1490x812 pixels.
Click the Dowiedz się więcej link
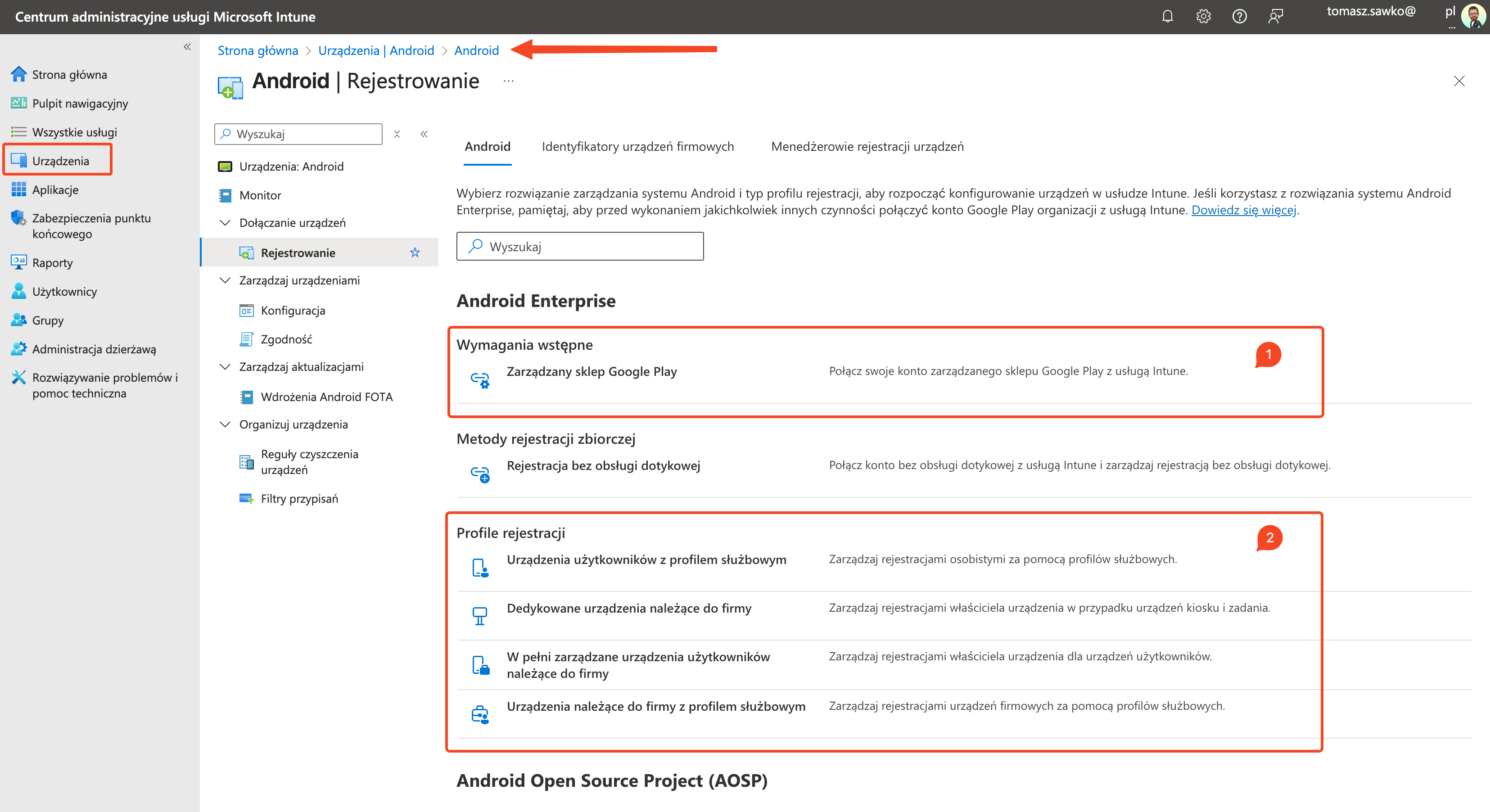[x=1244, y=210]
